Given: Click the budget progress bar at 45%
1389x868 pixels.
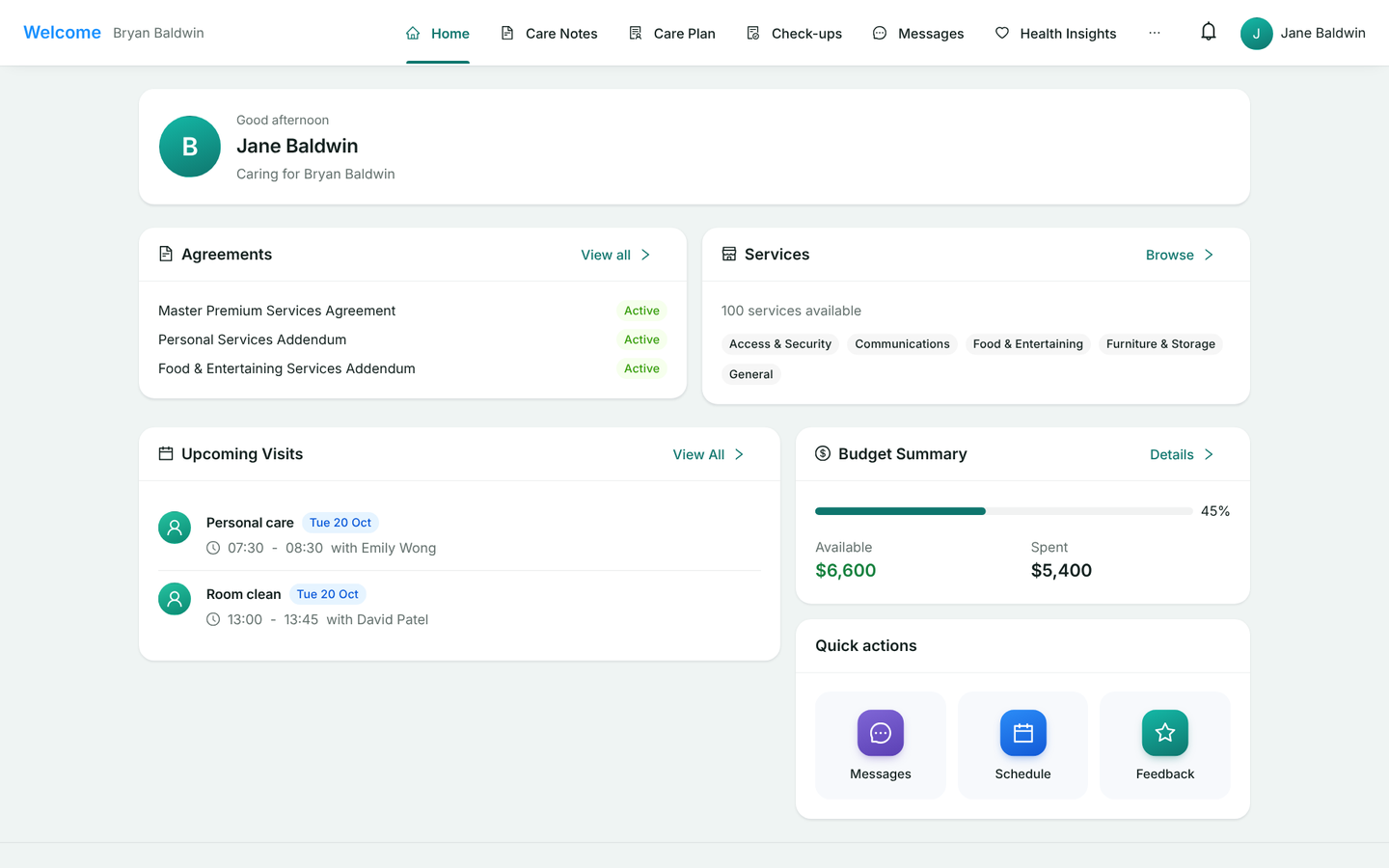Looking at the screenshot, I should (1004, 511).
